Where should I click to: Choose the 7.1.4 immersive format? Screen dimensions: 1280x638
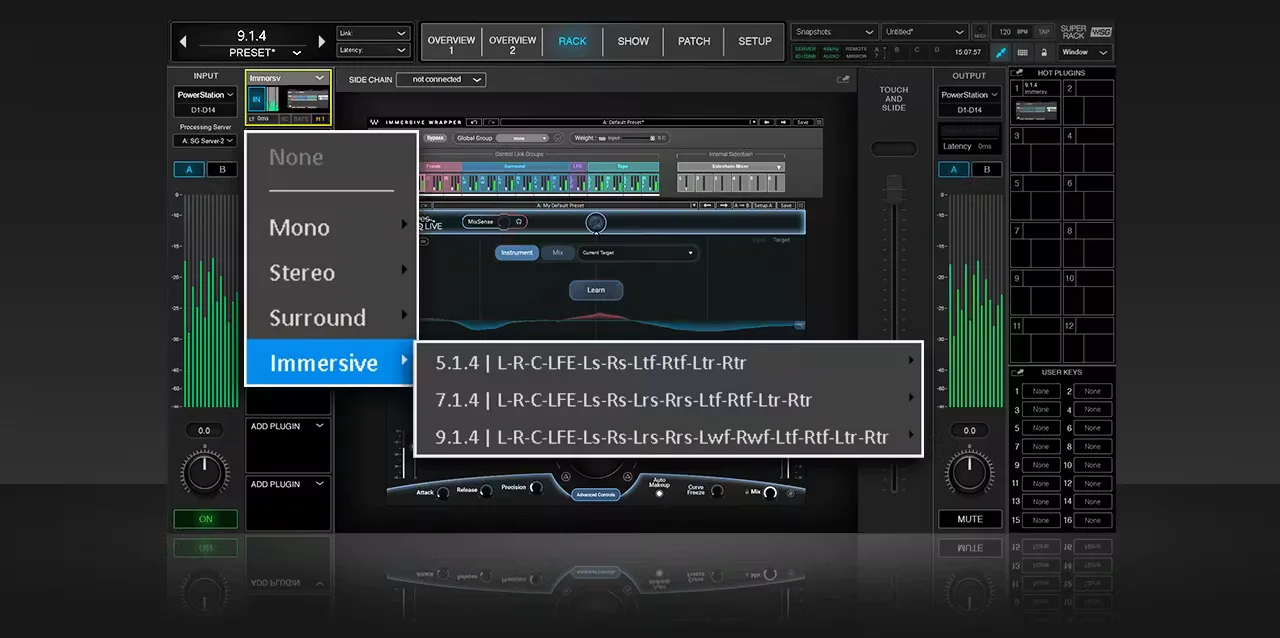click(668, 399)
